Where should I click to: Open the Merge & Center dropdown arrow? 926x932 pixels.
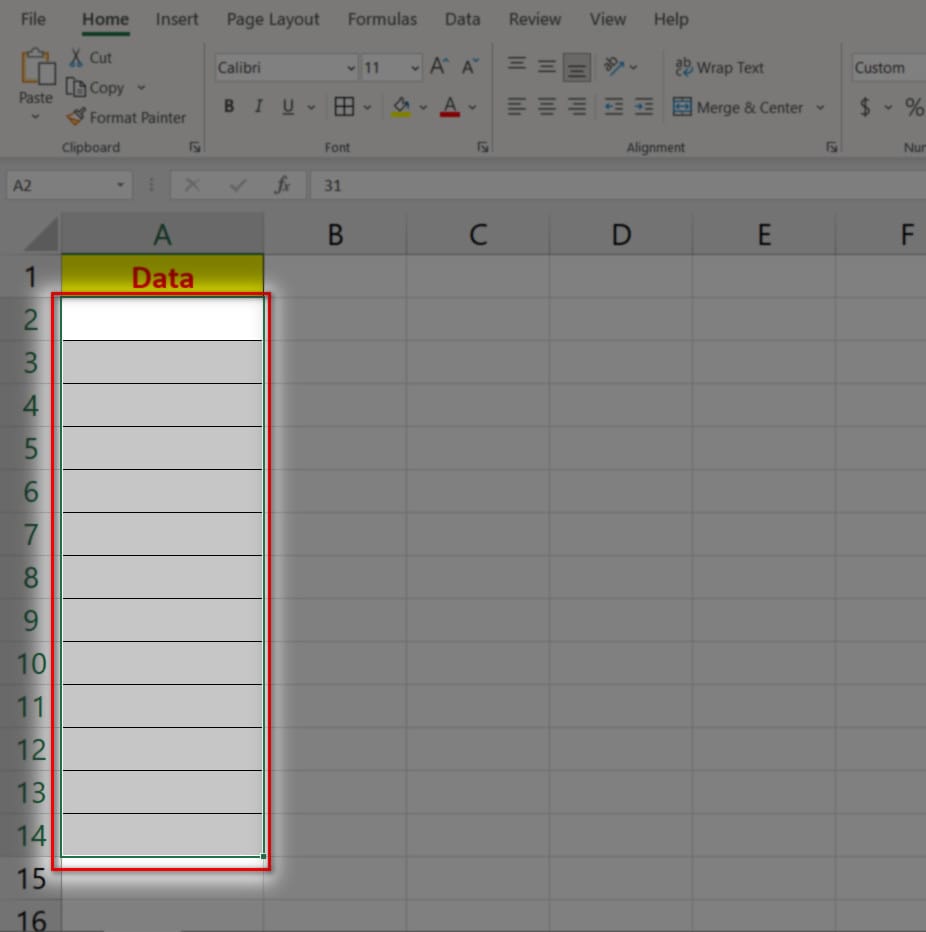(821, 108)
